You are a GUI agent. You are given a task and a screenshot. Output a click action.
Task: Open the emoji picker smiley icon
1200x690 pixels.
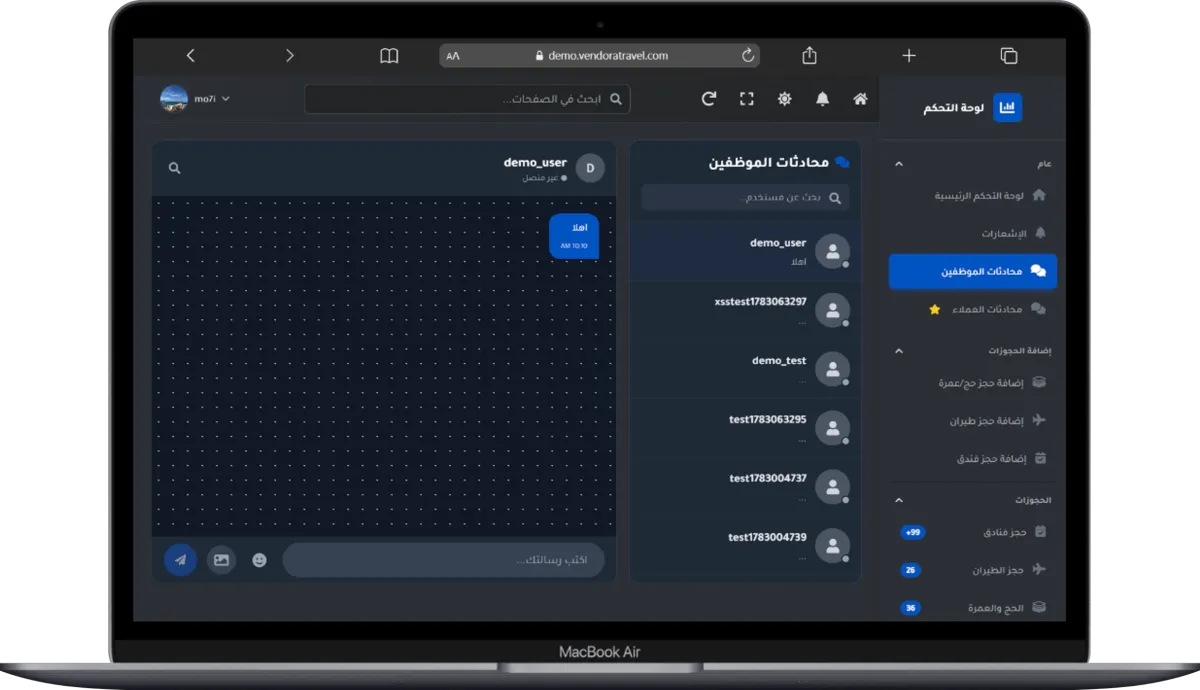[259, 560]
